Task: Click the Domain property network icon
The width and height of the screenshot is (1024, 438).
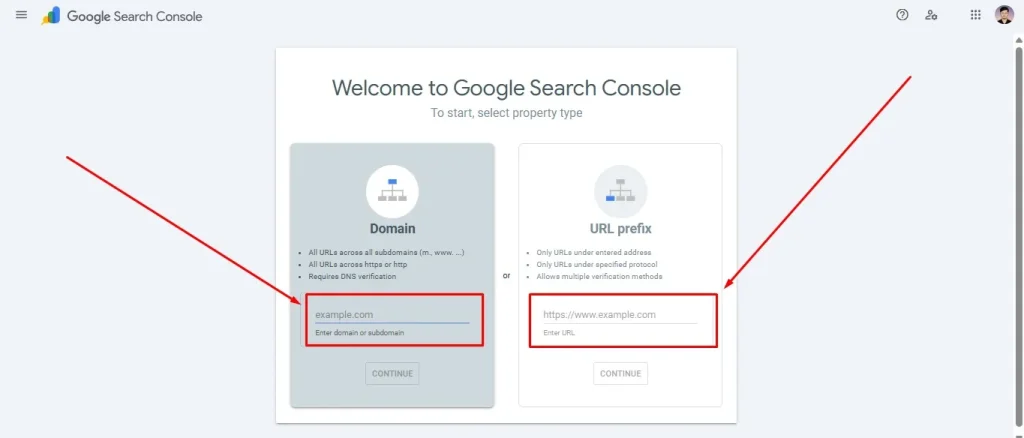Action: click(392, 190)
